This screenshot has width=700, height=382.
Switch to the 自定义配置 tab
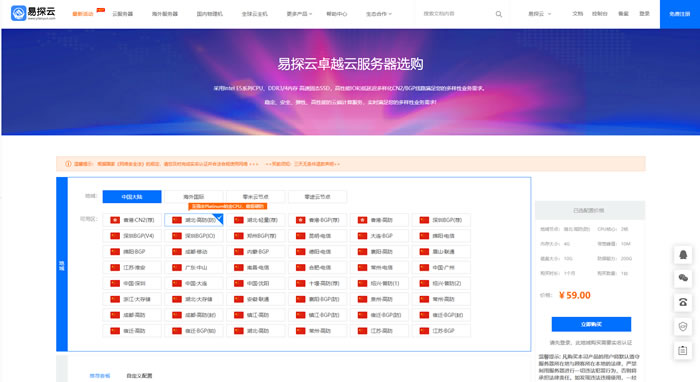[139, 376]
